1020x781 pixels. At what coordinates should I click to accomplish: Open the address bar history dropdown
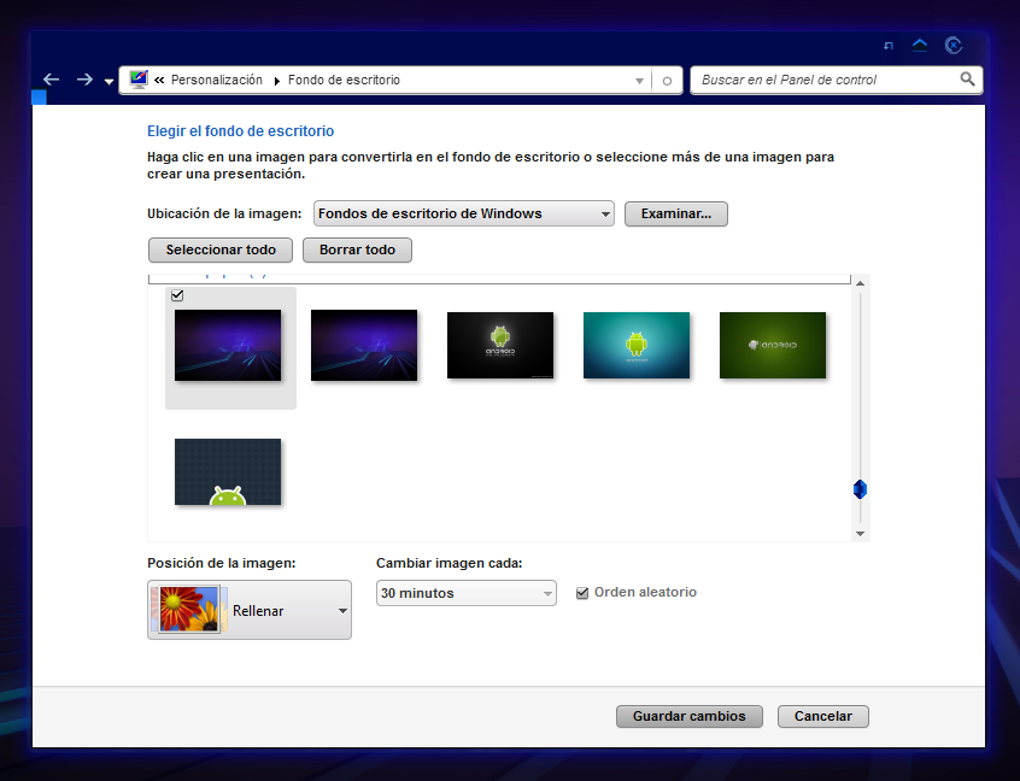tap(639, 81)
